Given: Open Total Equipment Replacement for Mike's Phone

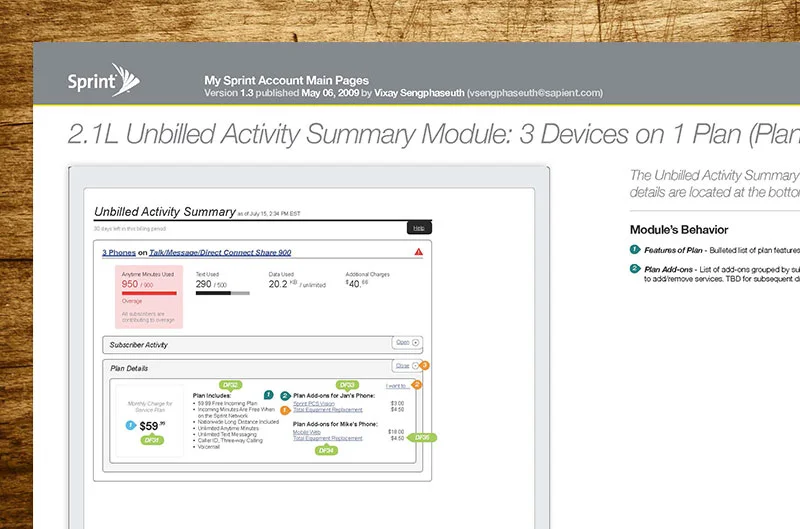Looking at the screenshot, I should [x=328, y=438].
